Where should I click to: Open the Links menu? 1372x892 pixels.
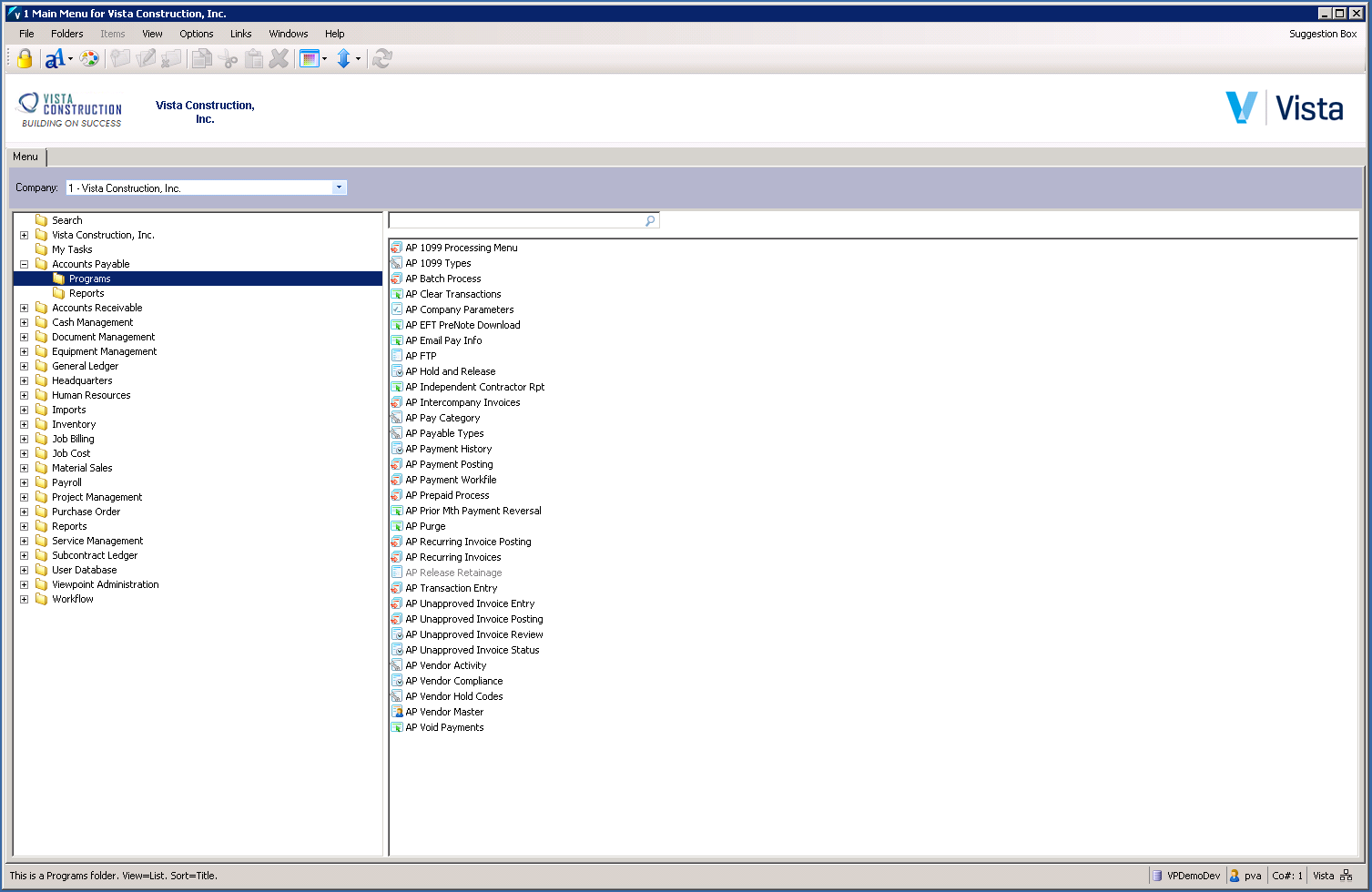241,34
